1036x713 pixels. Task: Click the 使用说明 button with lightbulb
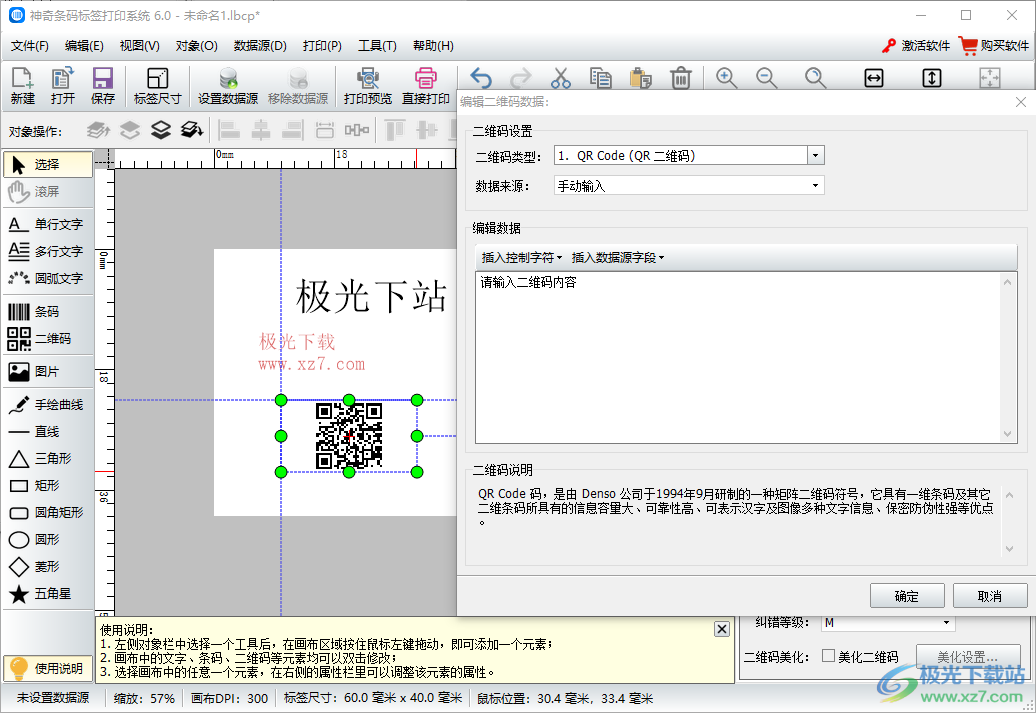click(x=48, y=668)
